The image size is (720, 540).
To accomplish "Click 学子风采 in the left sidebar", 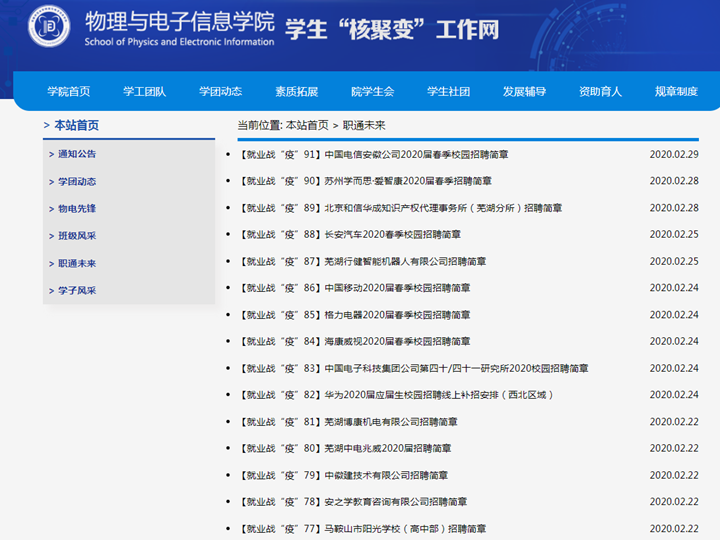I will [x=77, y=291].
